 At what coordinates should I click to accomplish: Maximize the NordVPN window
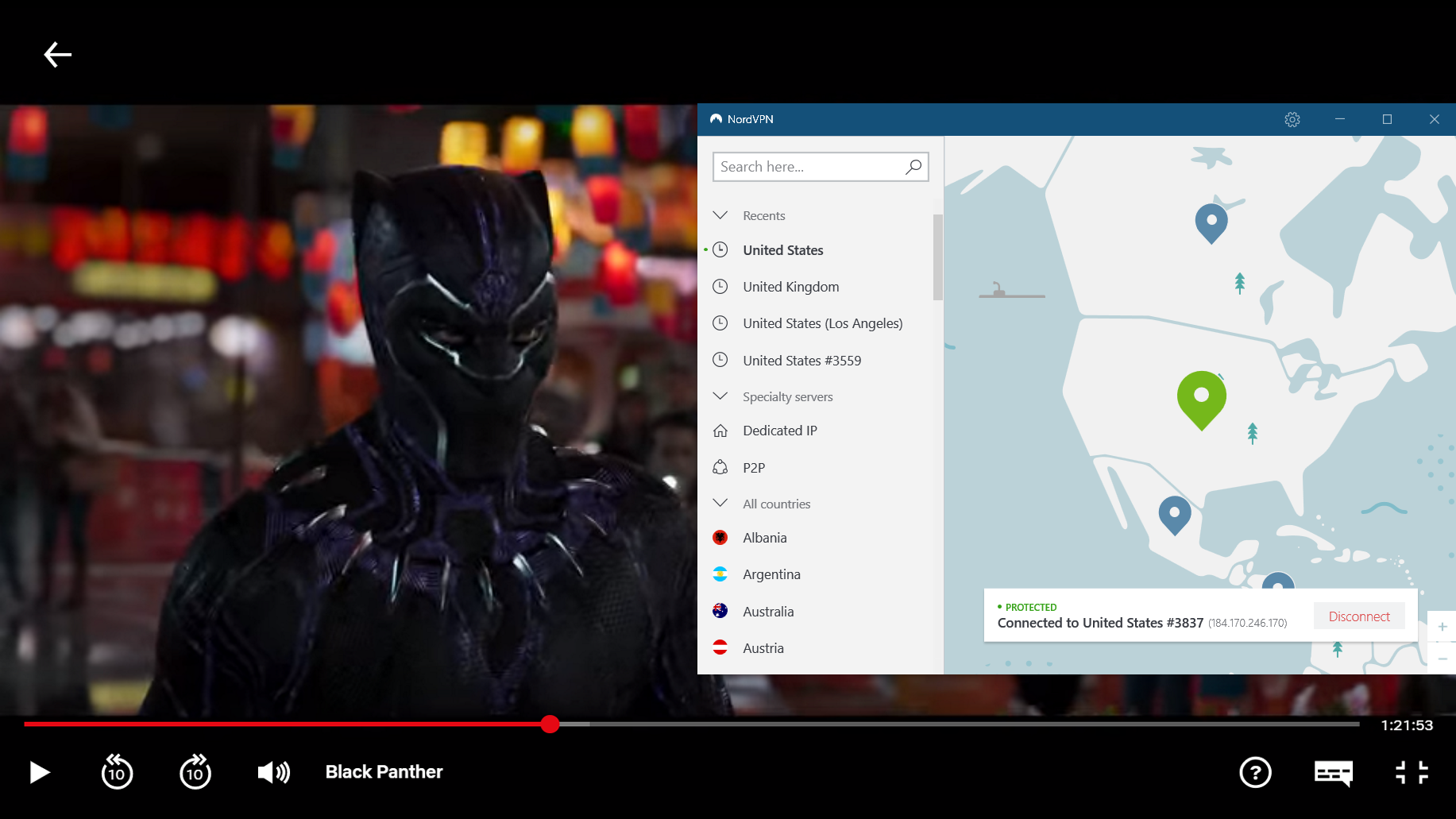point(1387,119)
